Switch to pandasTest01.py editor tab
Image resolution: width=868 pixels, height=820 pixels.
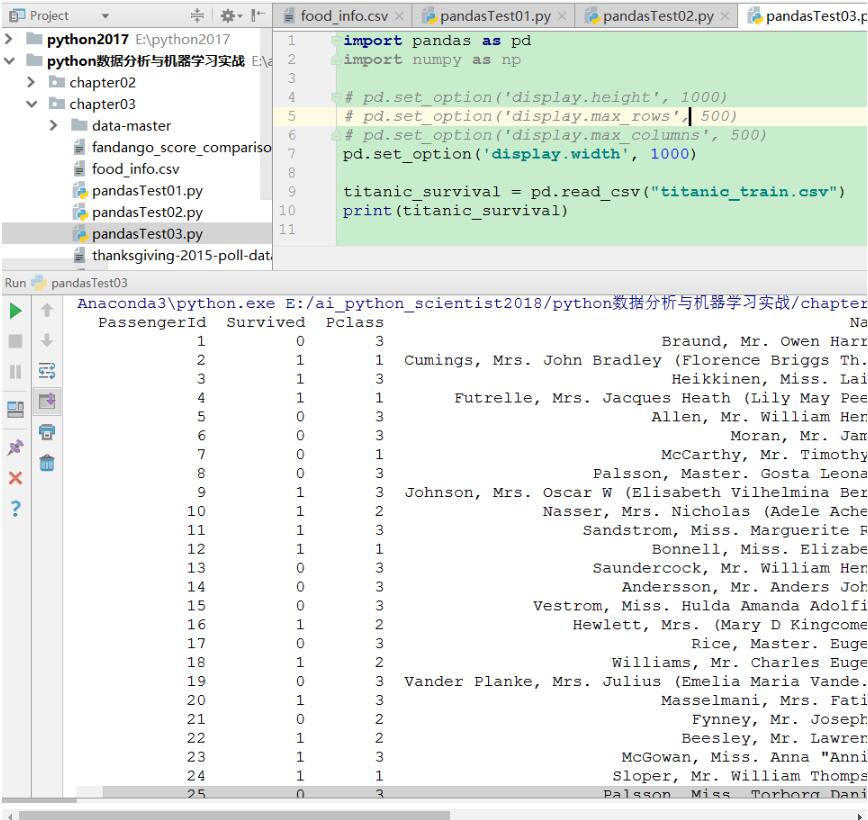pos(495,16)
